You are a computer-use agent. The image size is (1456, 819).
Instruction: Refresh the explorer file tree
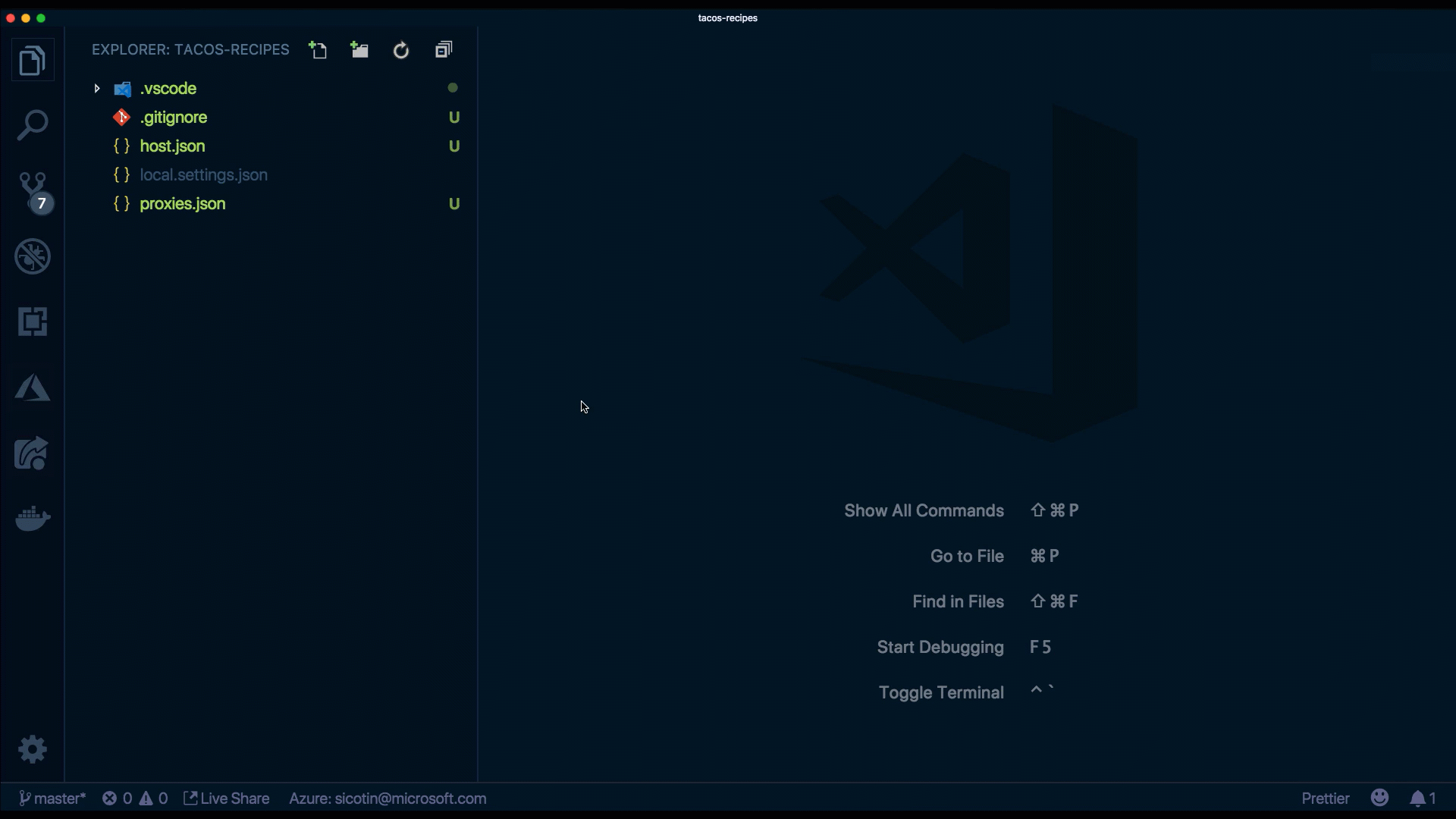tap(401, 50)
